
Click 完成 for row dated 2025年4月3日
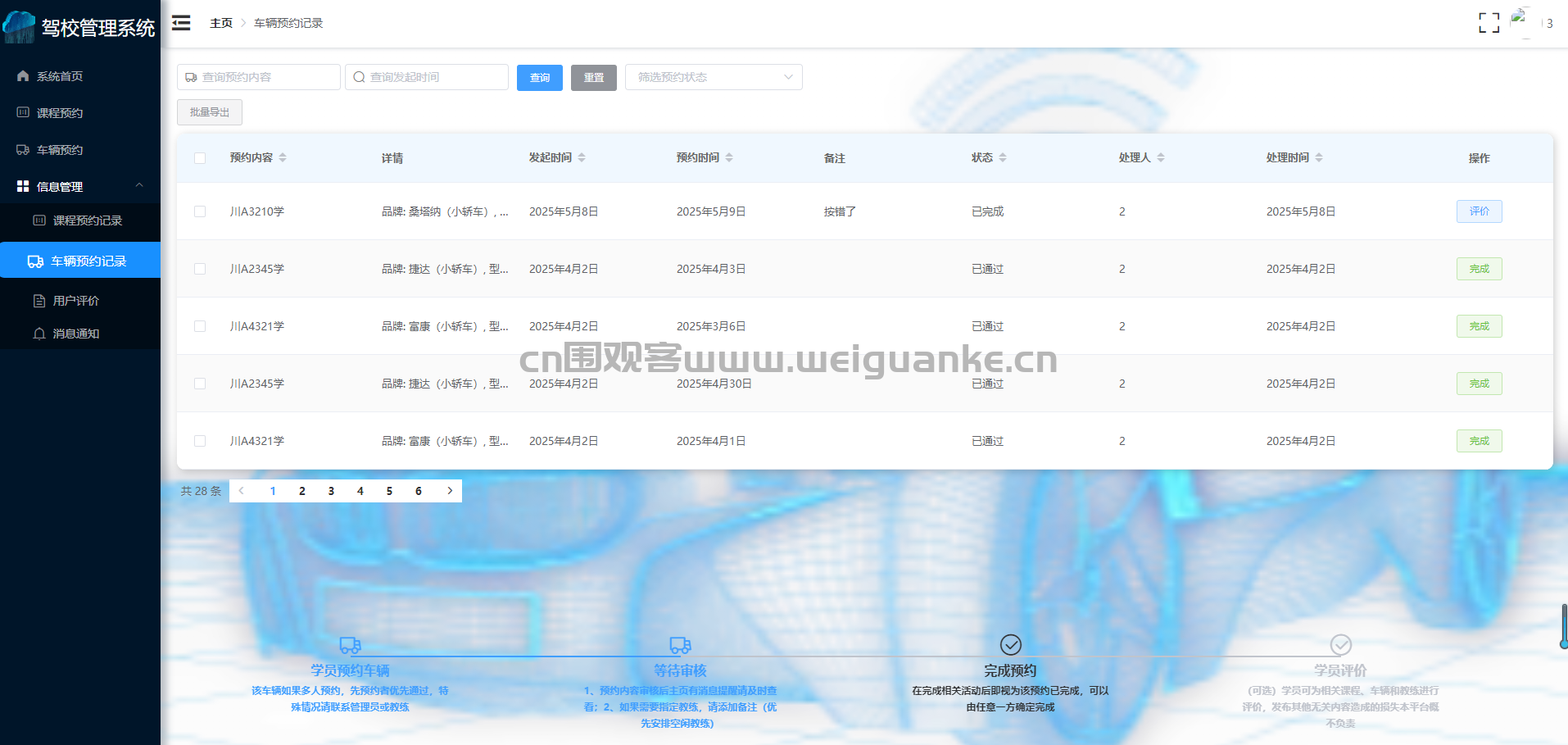1480,269
